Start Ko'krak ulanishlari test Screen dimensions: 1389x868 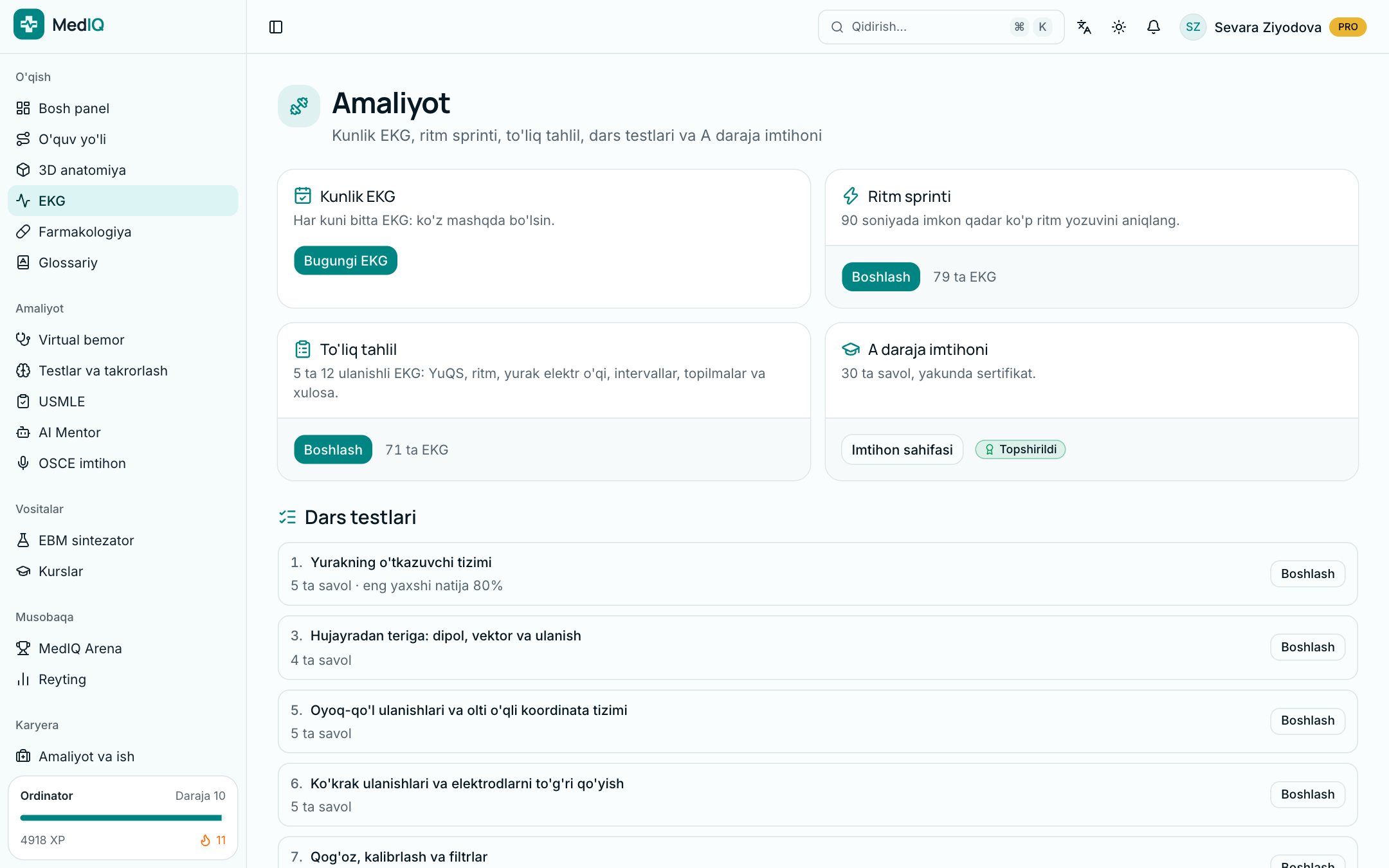1307,794
